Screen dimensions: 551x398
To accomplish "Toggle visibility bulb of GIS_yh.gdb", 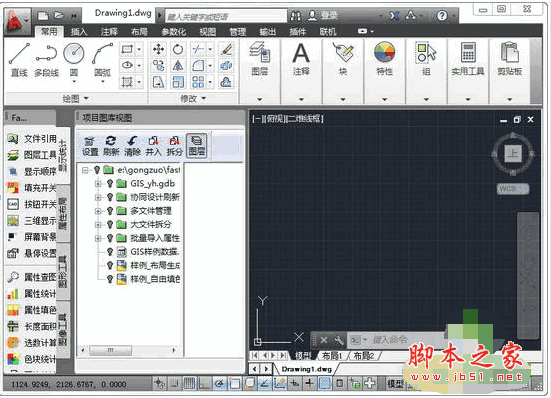I will [x=110, y=183].
